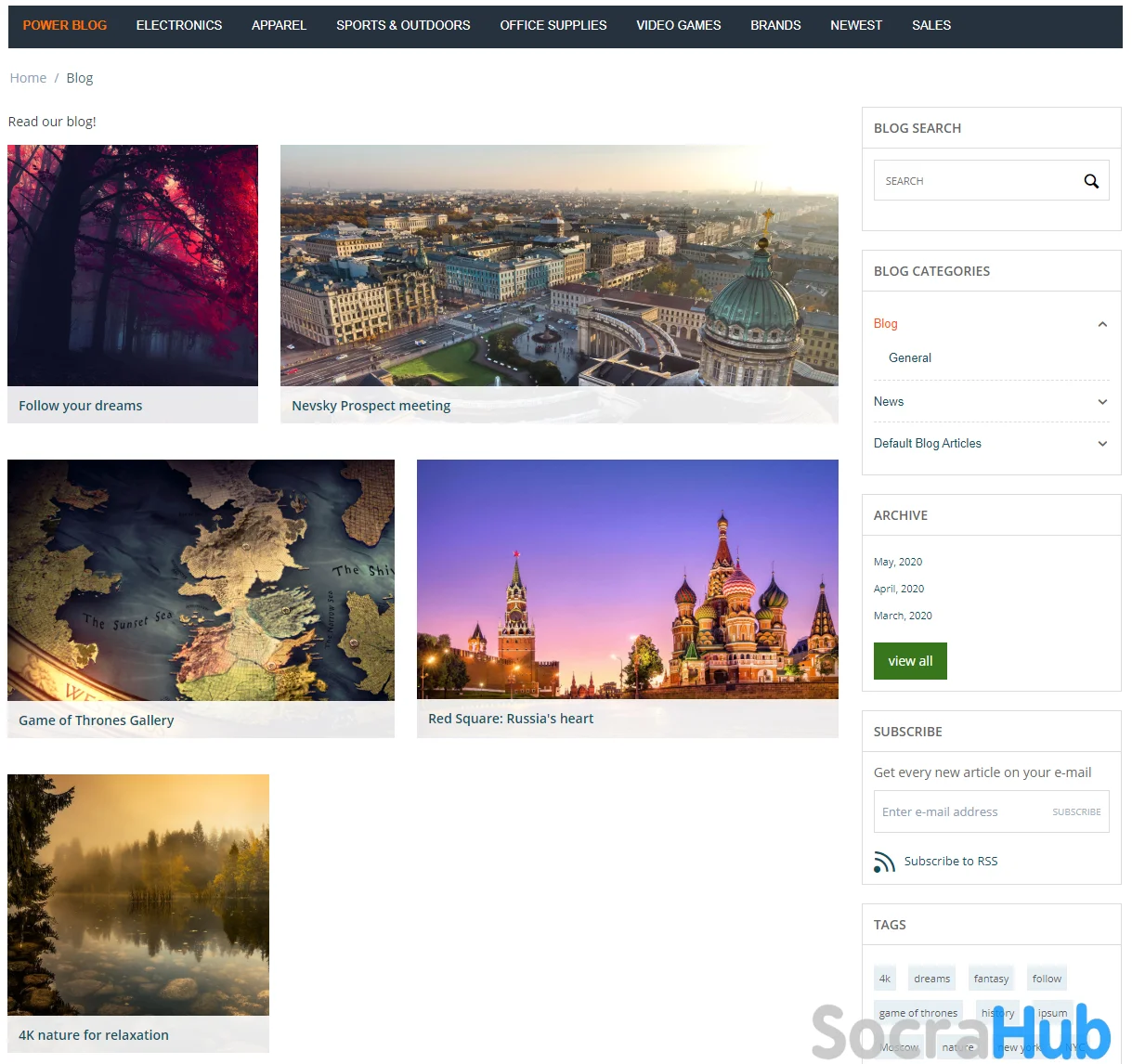Open the Follow your dreams thumbnail image

pos(133,266)
